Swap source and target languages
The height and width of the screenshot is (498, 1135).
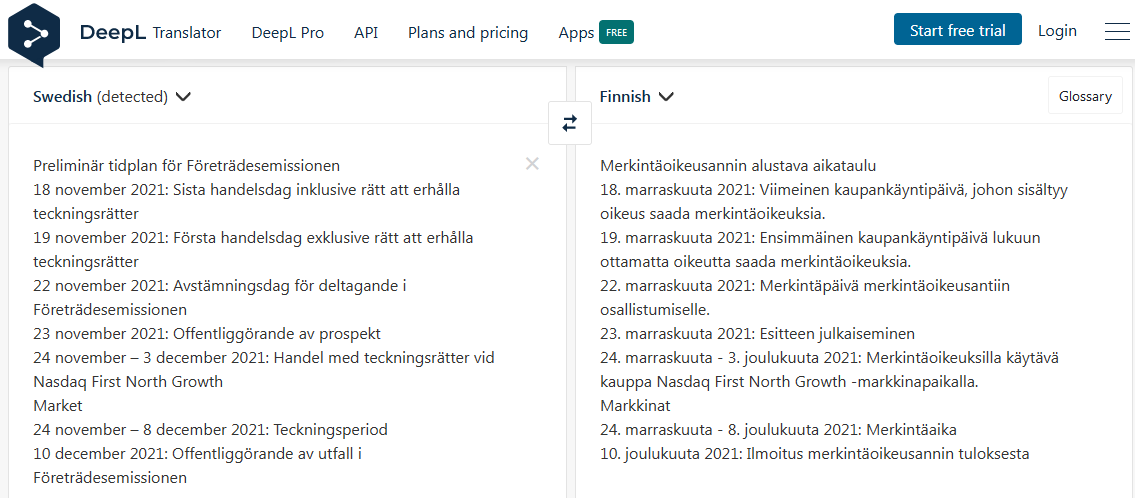[570, 123]
